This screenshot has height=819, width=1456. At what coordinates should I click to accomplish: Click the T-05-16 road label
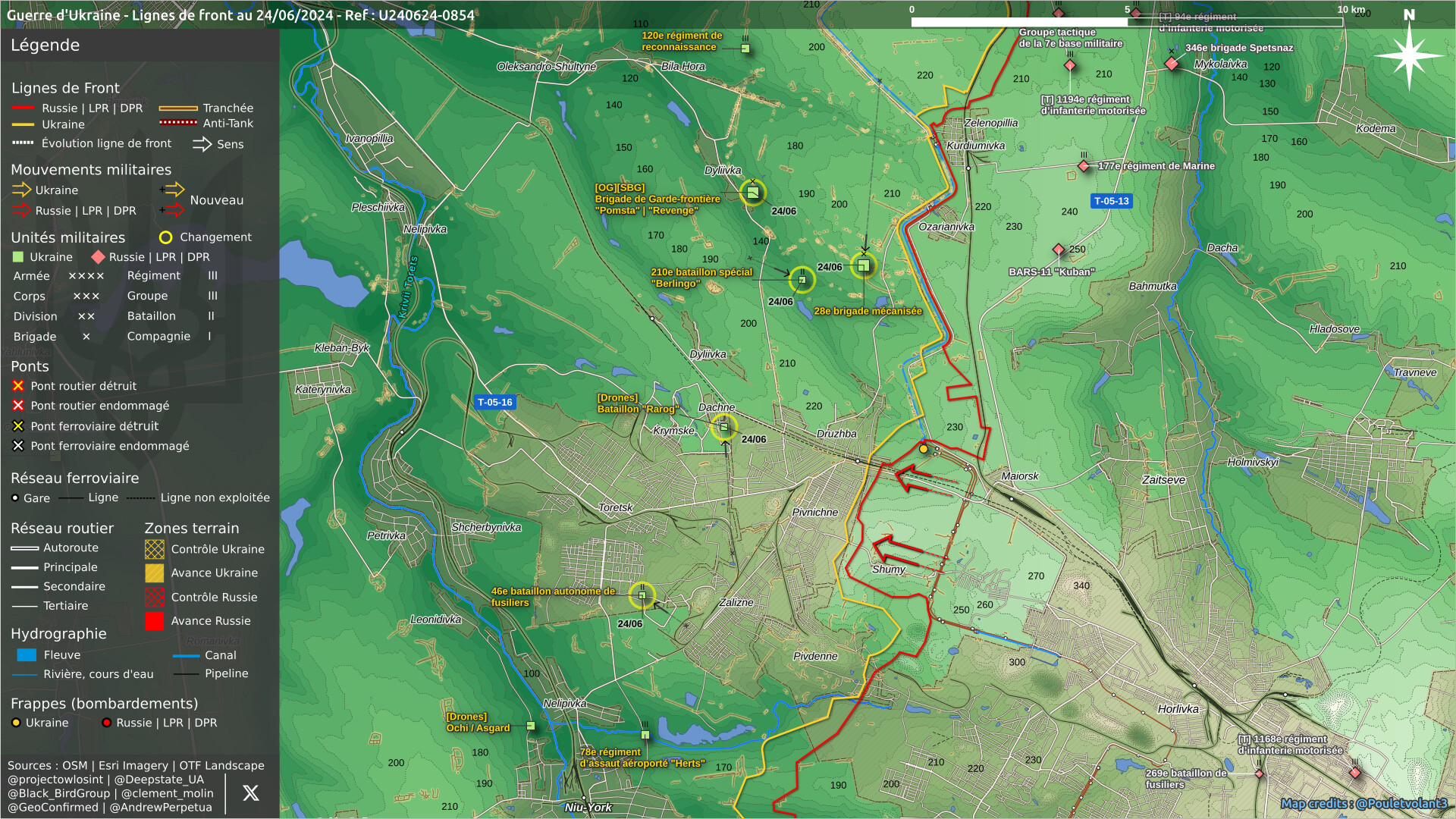tap(494, 403)
